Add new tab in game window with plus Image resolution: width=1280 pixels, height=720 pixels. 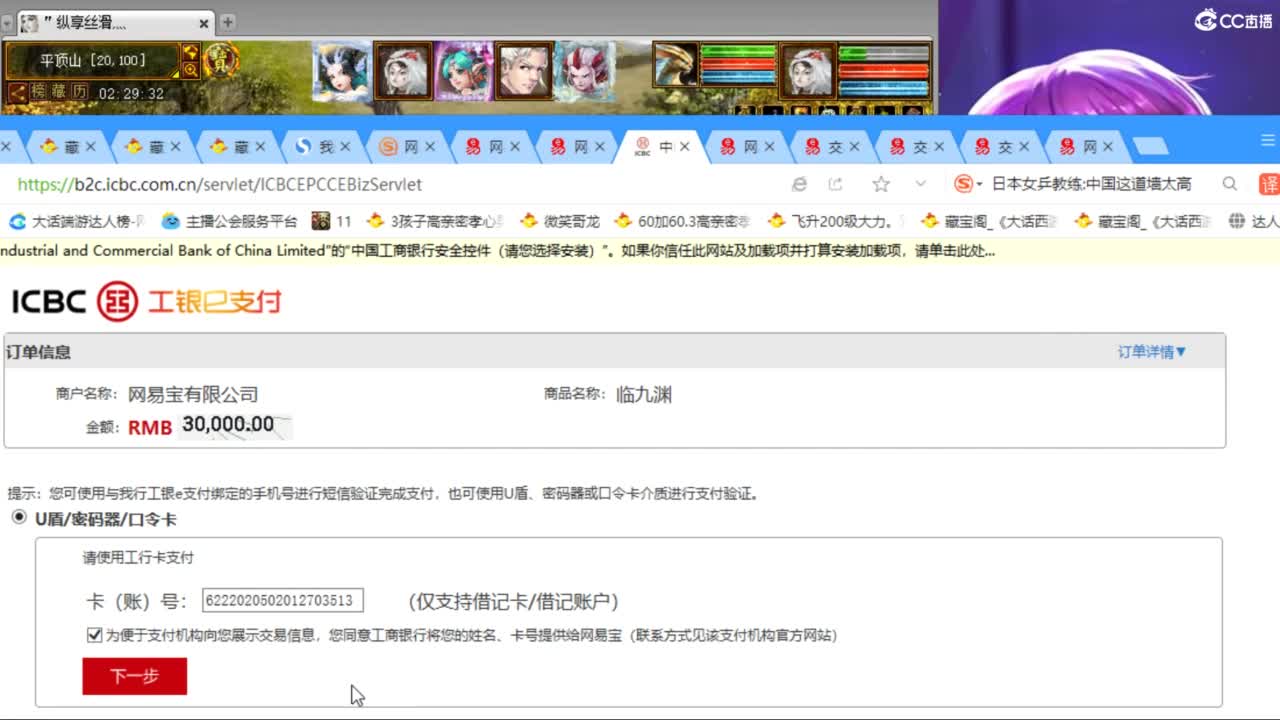[x=228, y=22]
